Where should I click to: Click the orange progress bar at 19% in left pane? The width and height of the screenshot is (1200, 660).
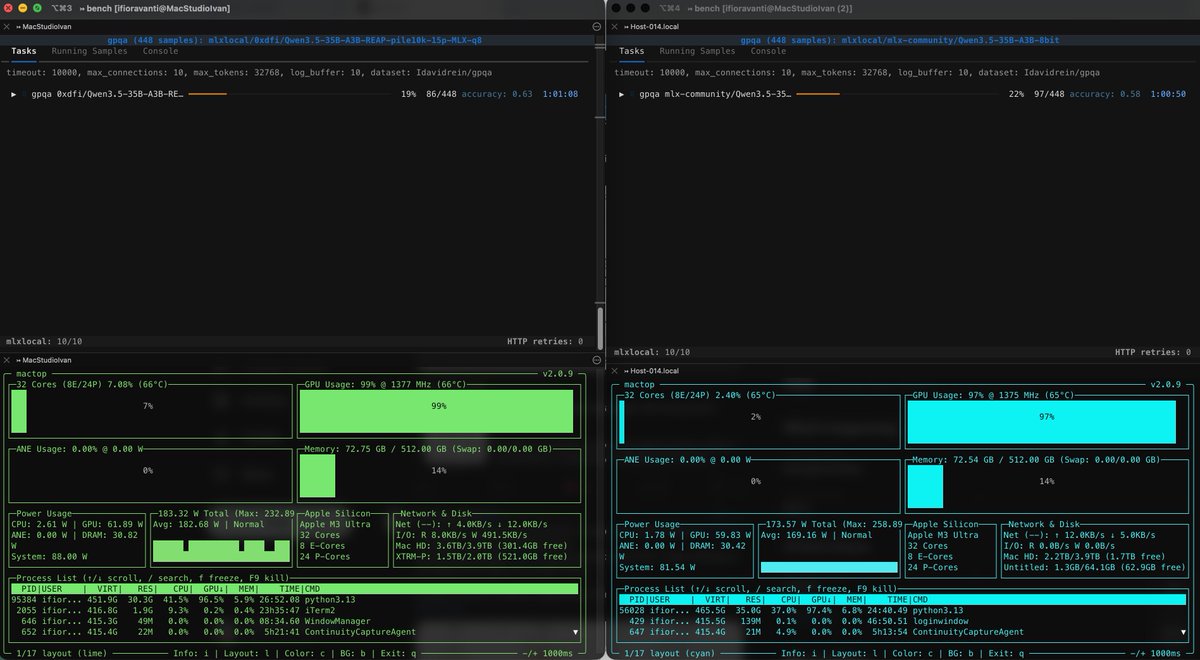point(207,94)
